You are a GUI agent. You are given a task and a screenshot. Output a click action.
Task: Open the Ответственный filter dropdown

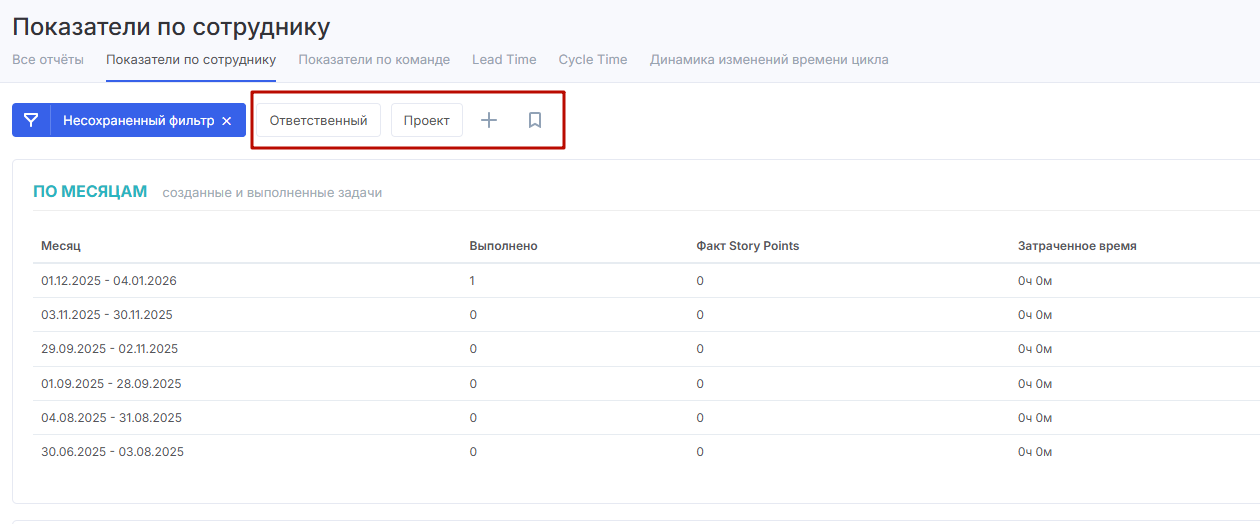pyautogui.click(x=318, y=120)
